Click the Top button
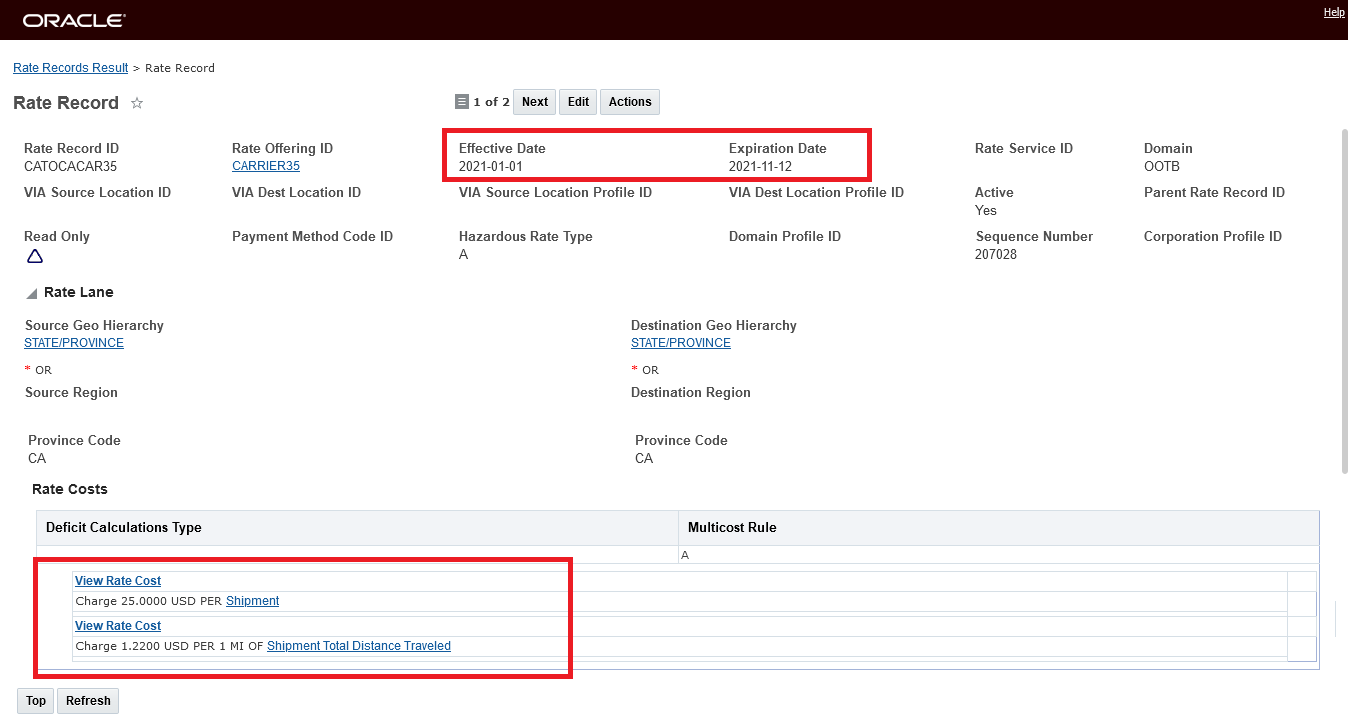Viewport: 1348px width, 718px height. point(36,701)
